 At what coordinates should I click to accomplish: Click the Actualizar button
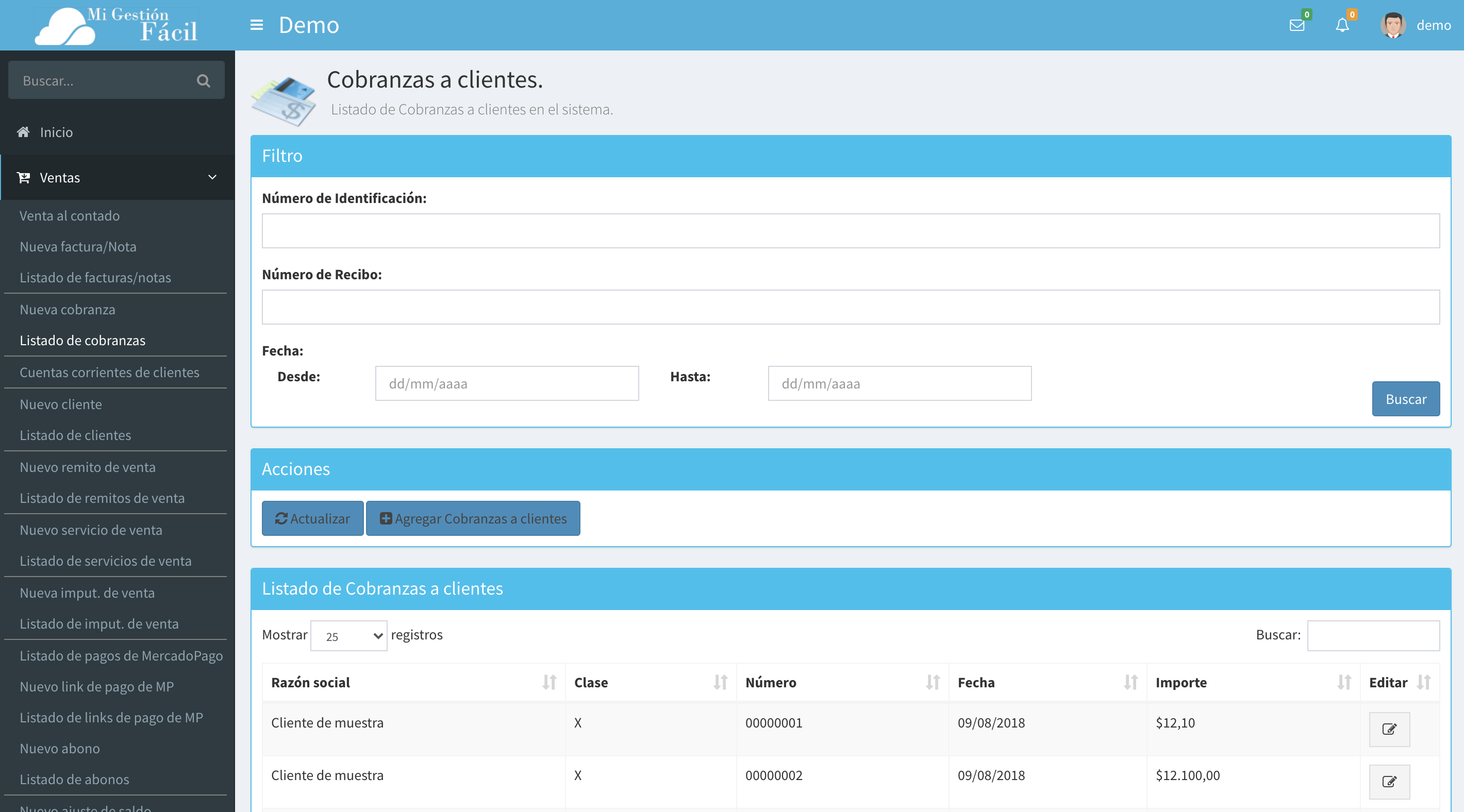pyautogui.click(x=312, y=518)
